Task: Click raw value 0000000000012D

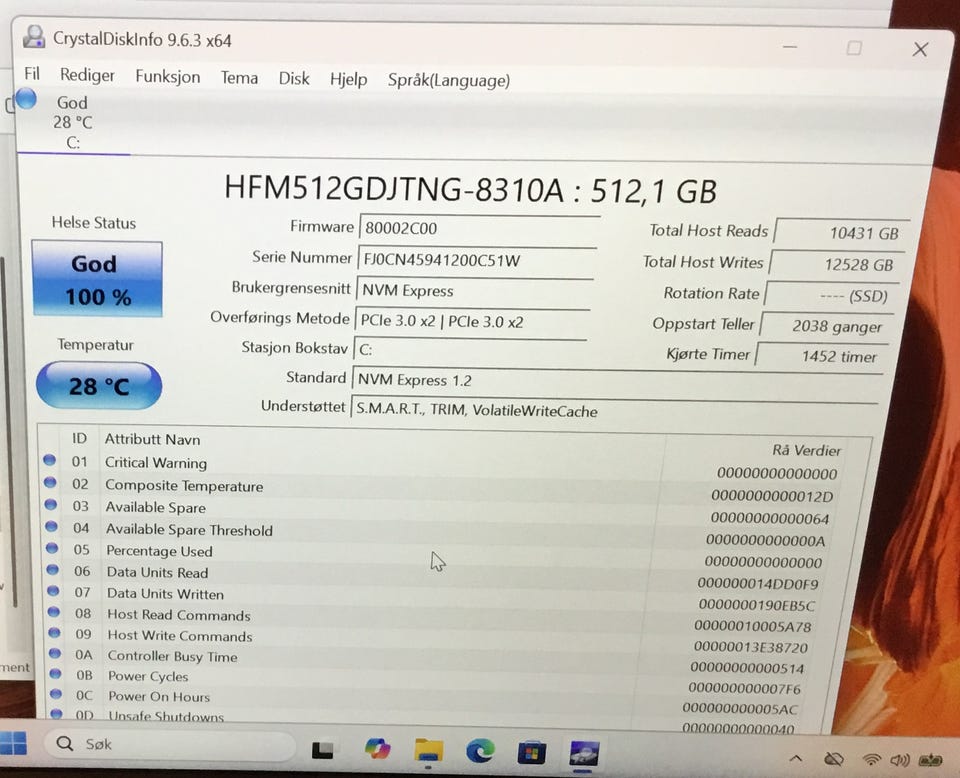Action: point(771,496)
